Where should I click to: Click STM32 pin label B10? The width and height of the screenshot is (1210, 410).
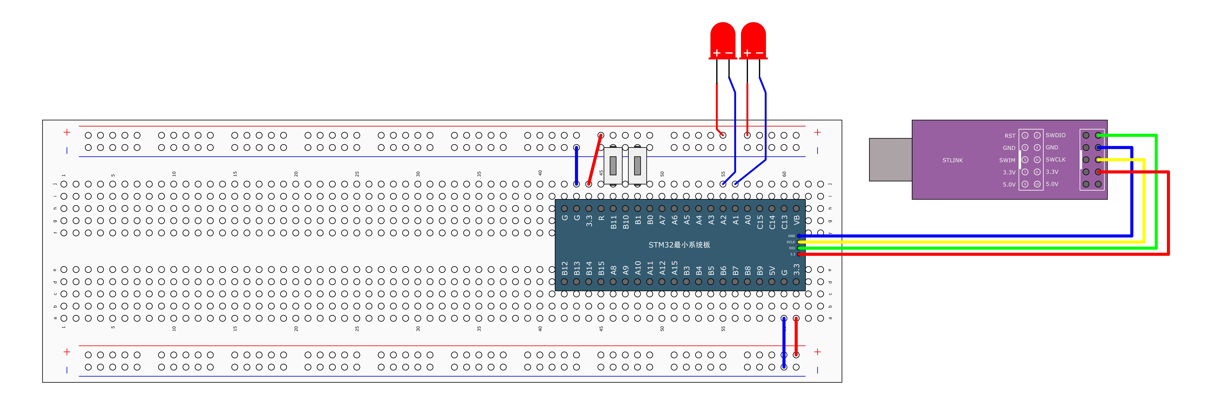[x=626, y=222]
